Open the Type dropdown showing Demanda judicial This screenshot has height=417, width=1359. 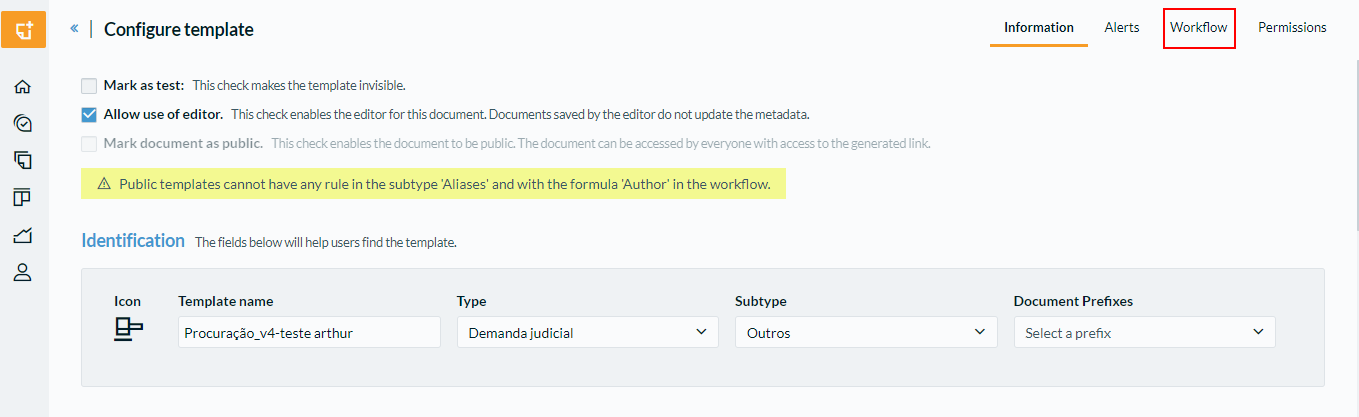tap(587, 333)
